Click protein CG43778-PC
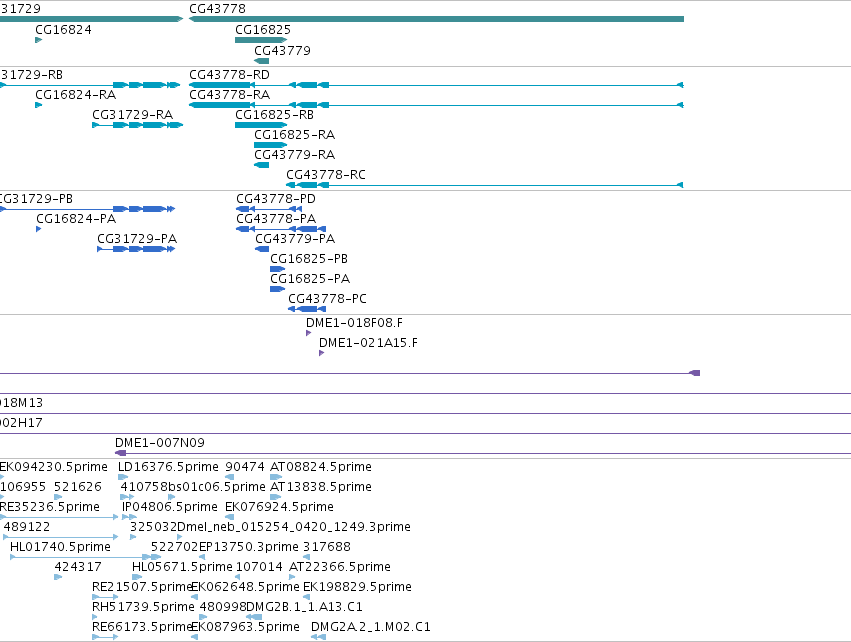This screenshot has width=851, height=642. pos(307,309)
